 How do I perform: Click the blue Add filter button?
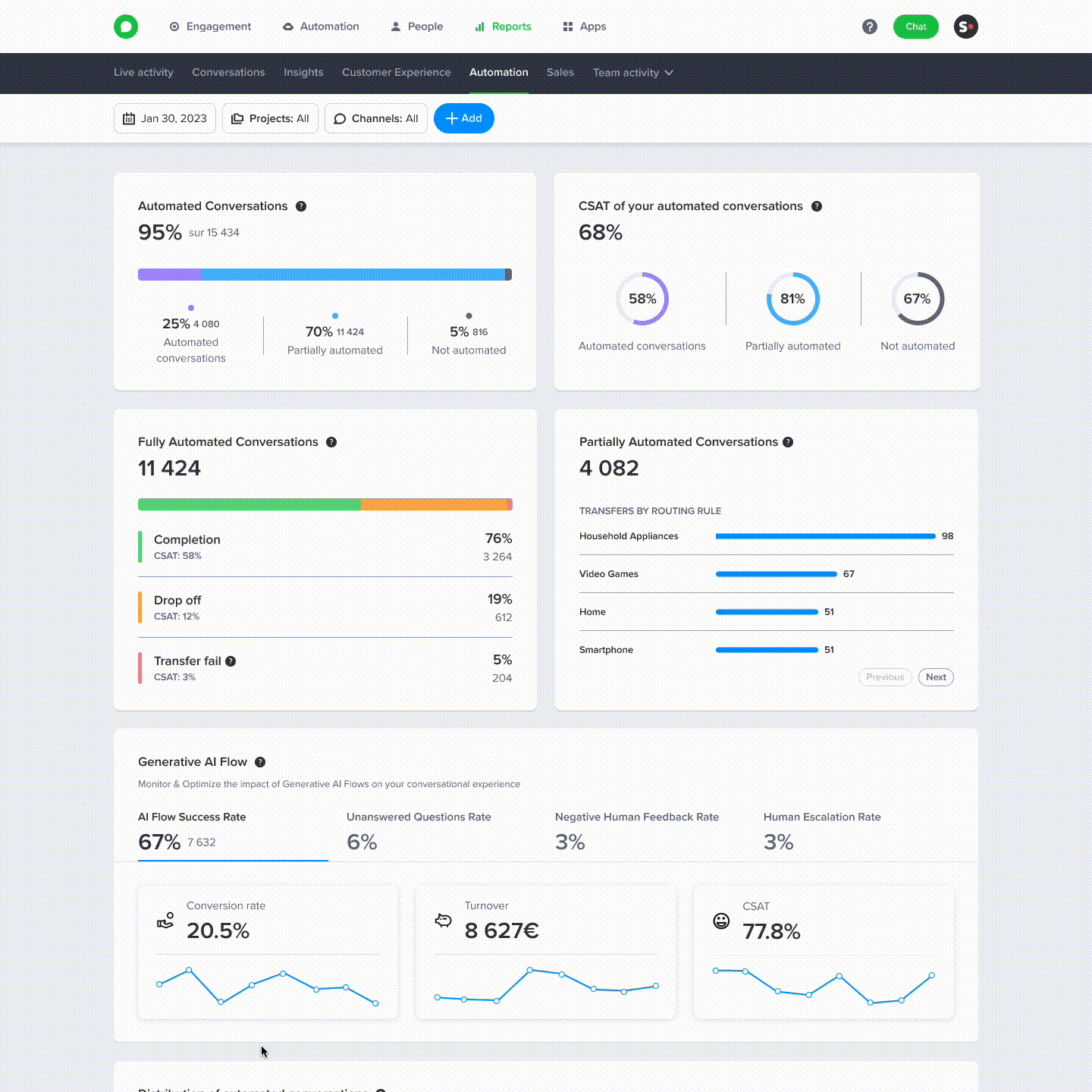pyautogui.click(x=464, y=118)
